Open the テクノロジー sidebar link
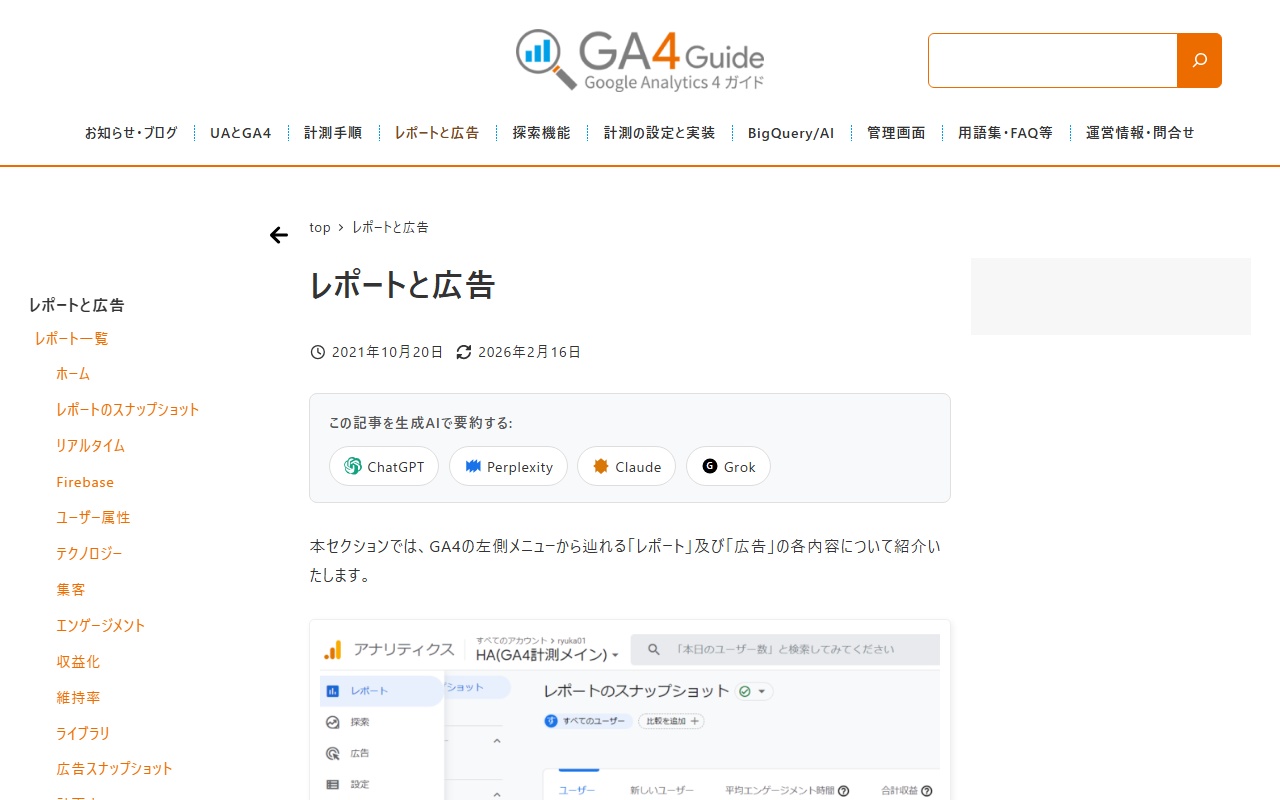 (89, 553)
